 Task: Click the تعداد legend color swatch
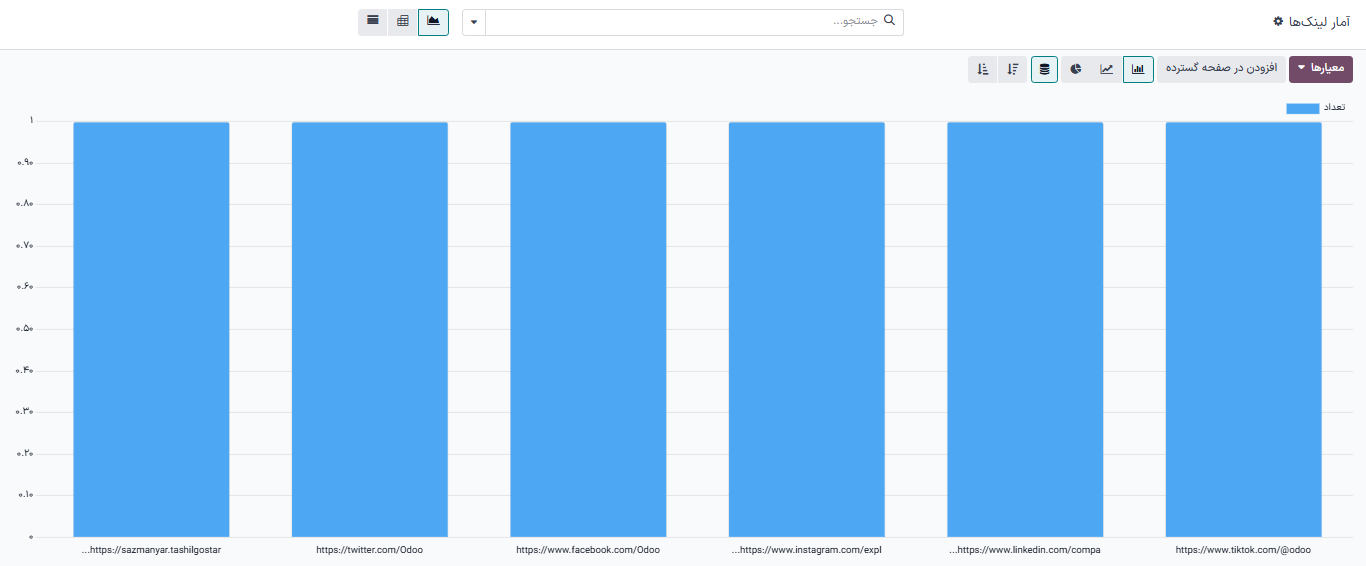1303,108
